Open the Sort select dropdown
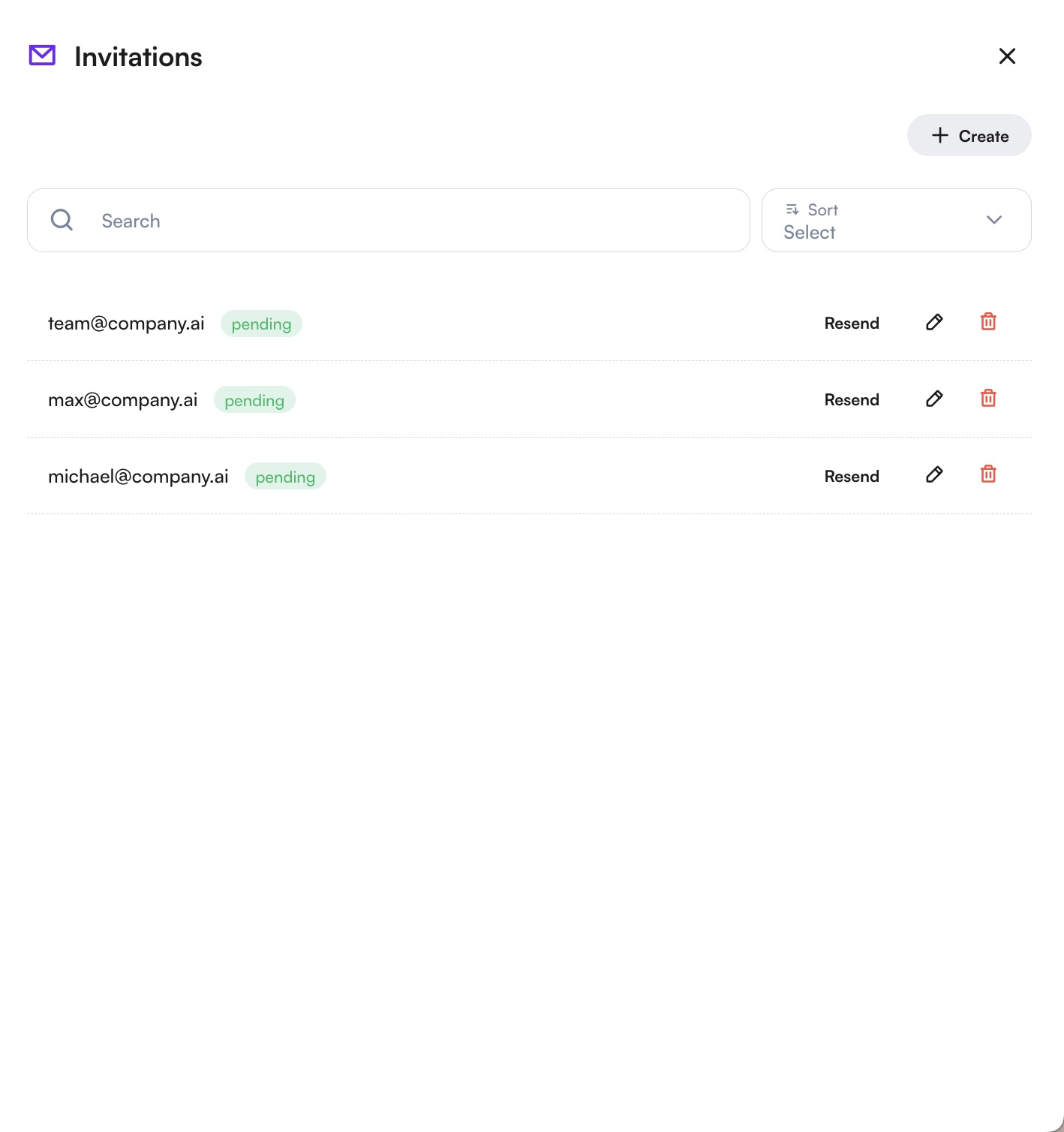 (885, 221)
